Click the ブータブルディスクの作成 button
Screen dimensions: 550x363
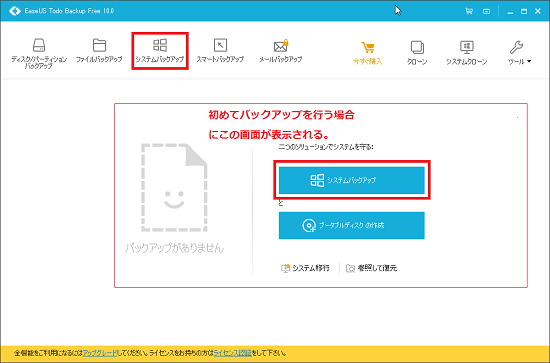click(351, 226)
